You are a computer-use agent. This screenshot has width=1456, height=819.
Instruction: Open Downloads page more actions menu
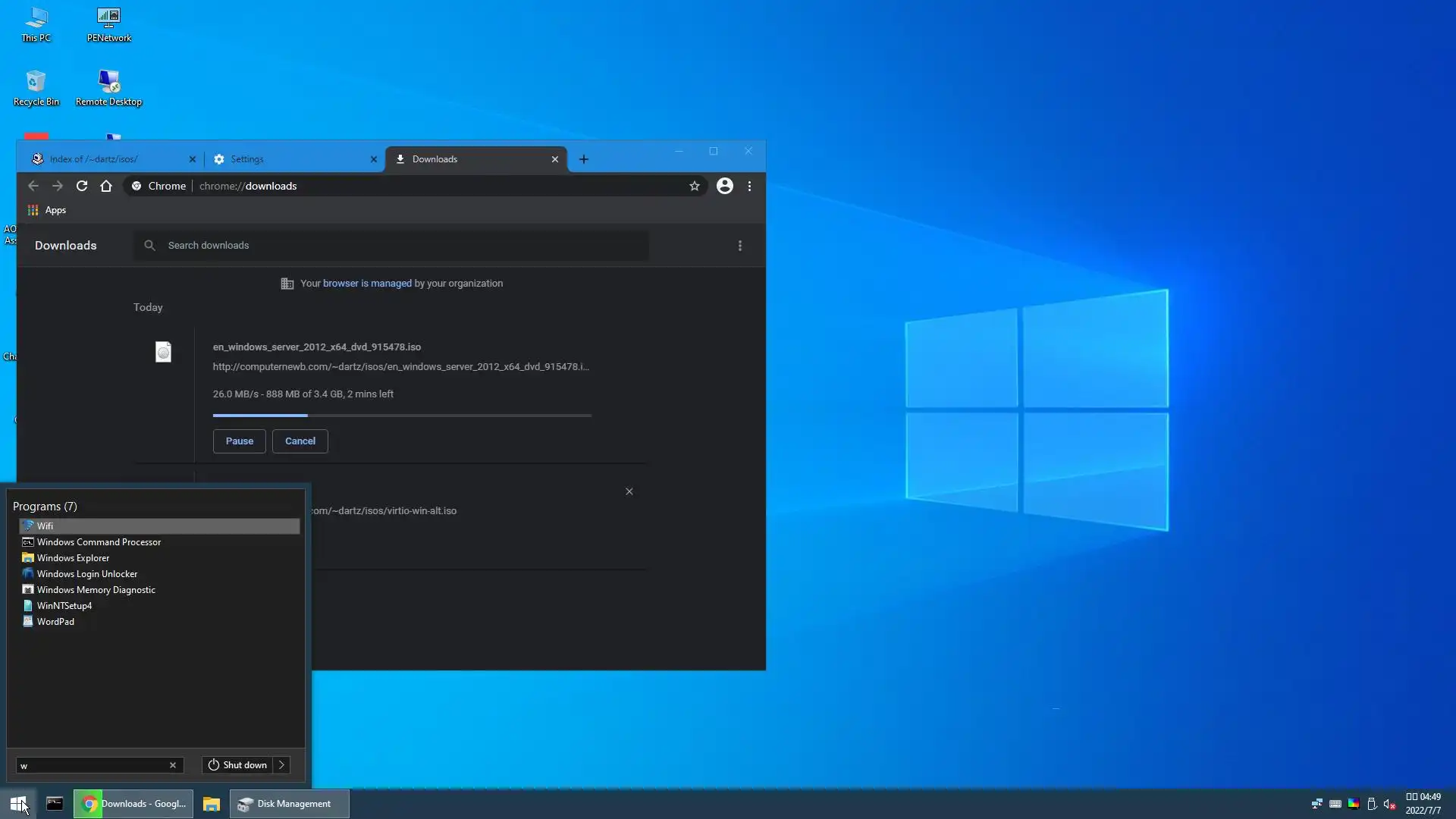click(x=740, y=246)
